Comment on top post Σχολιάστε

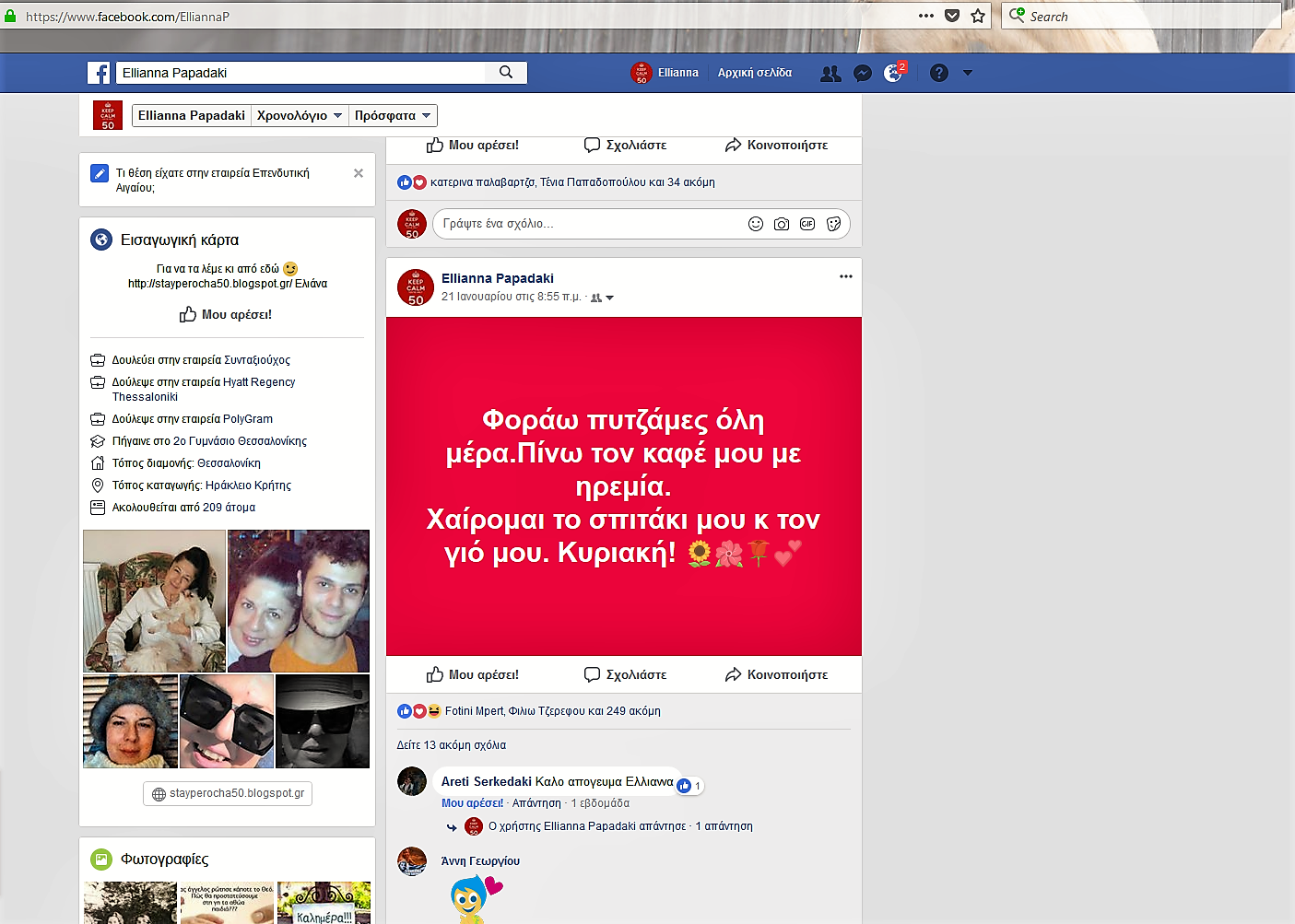625,145
